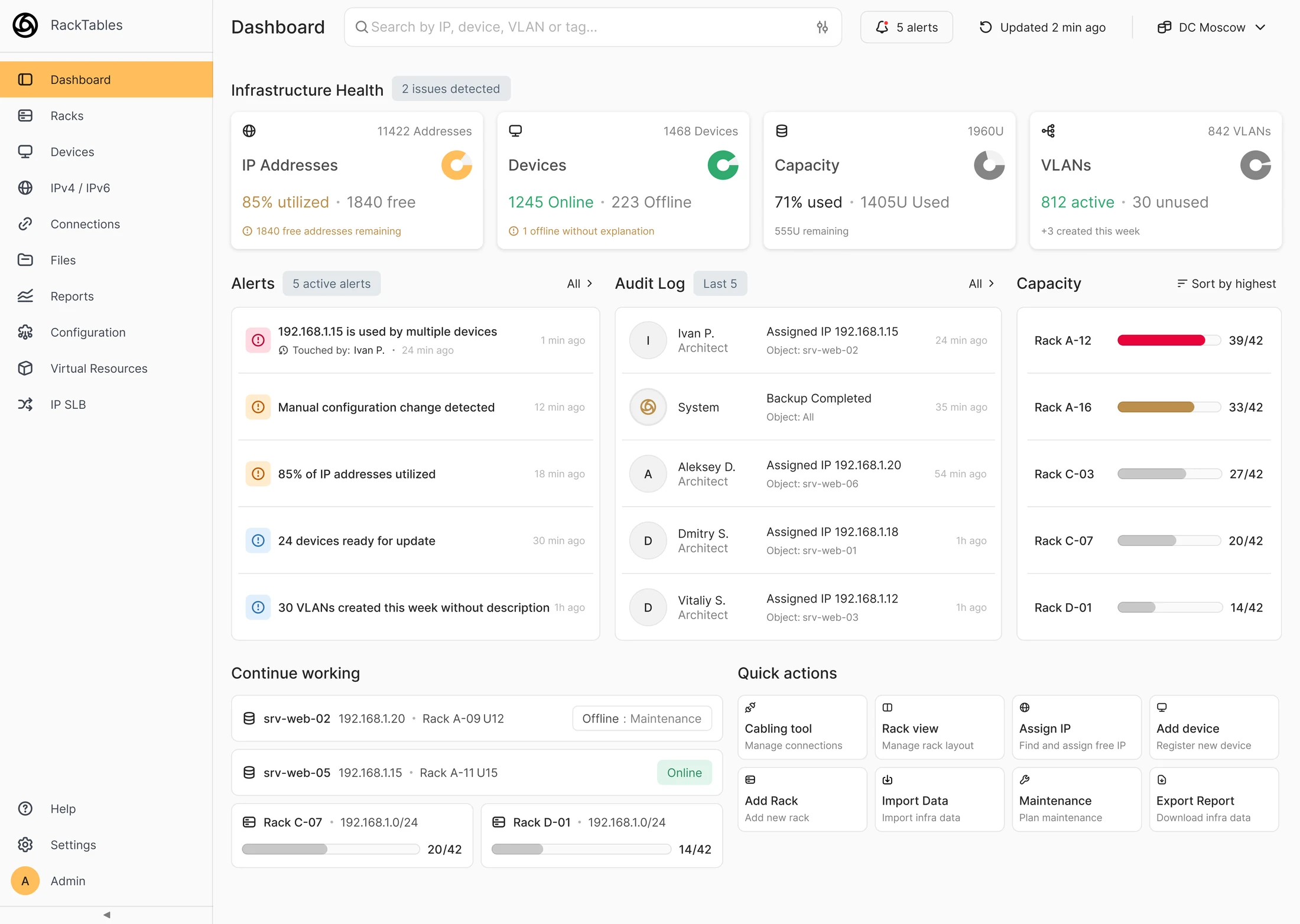Click the red alert icon for 192.168.1.15 conflict
This screenshot has height=924, width=1300.
coord(258,340)
